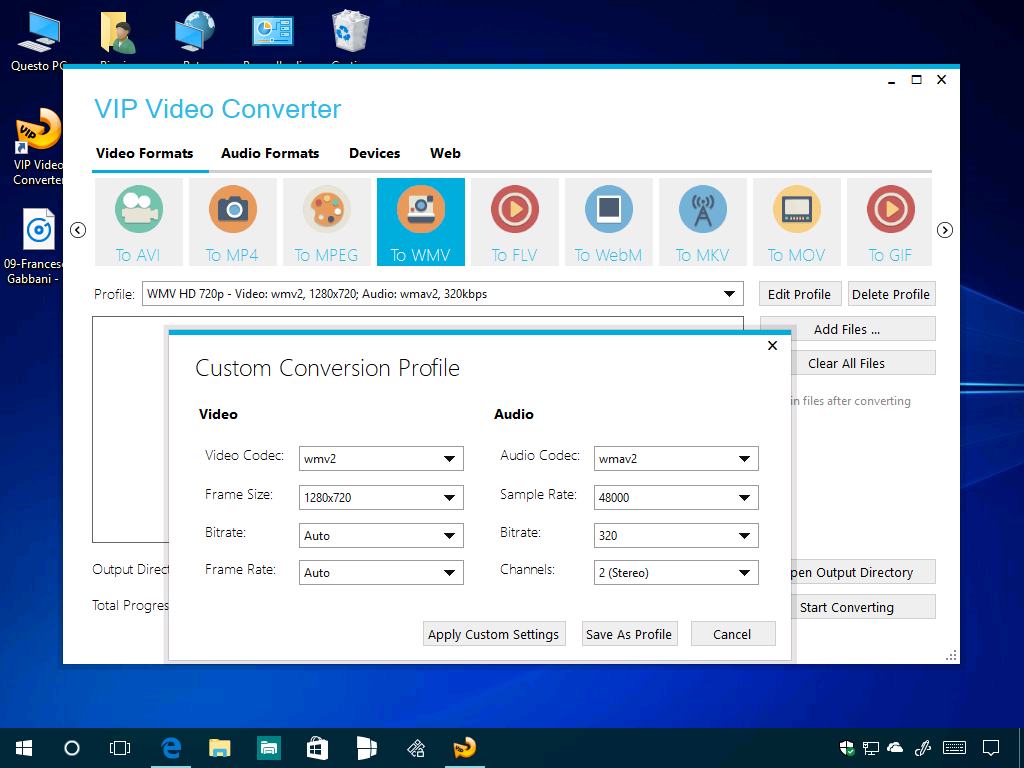The height and width of the screenshot is (768, 1024).
Task: Open the audio Bitrate 320 dropdown
Action: point(676,536)
